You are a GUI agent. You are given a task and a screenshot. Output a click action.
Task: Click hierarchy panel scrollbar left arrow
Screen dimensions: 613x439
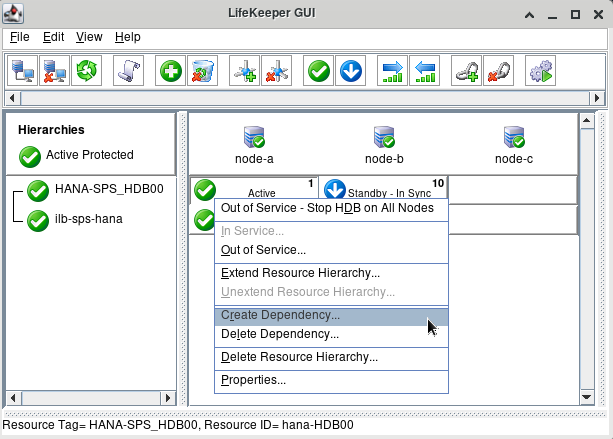tap(14, 398)
